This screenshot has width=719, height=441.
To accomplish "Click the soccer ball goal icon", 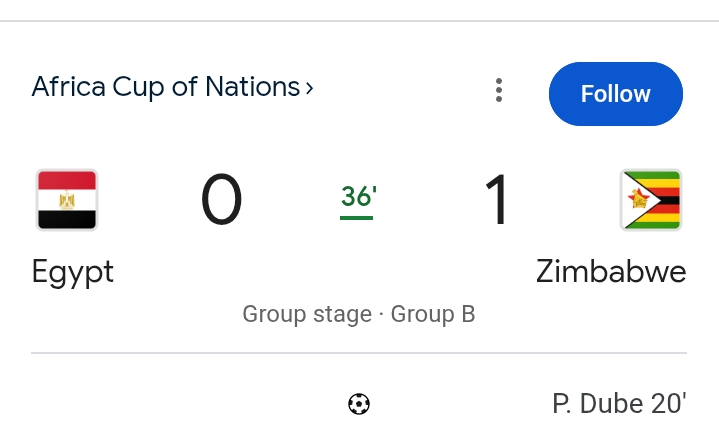I will pyautogui.click(x=358, y=404).
